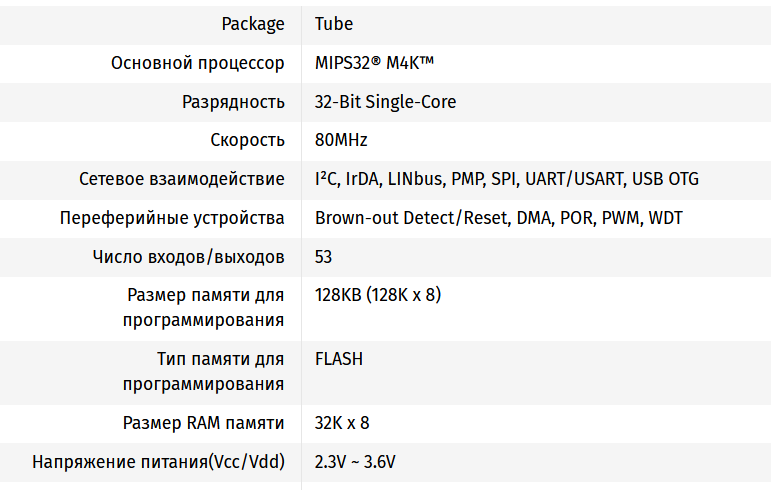Select the "Tube" package value
771x490 pixels.
coord(334,24)
